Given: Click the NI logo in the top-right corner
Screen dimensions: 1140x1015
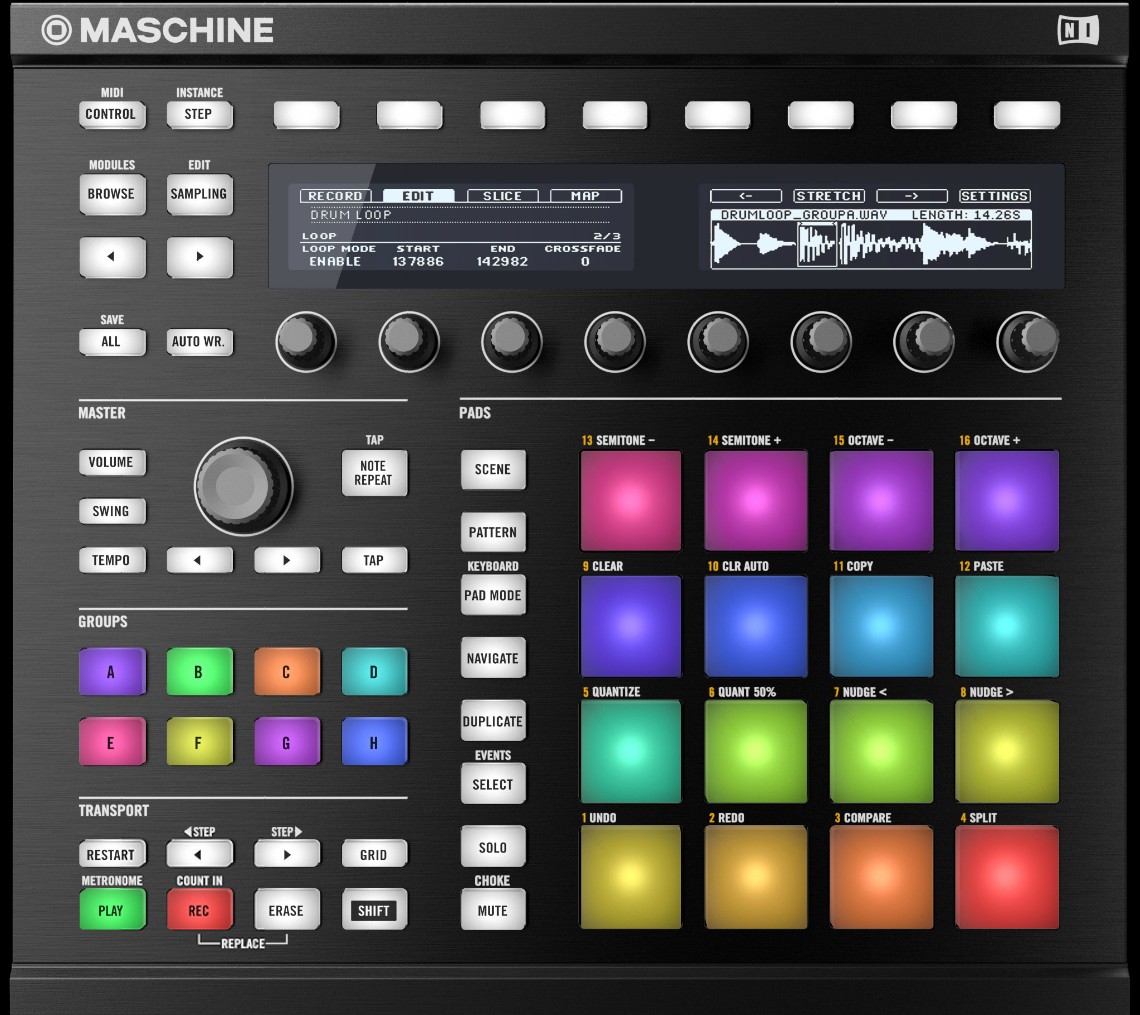Looking at the screenshot, I should [x=1080, y=29].
